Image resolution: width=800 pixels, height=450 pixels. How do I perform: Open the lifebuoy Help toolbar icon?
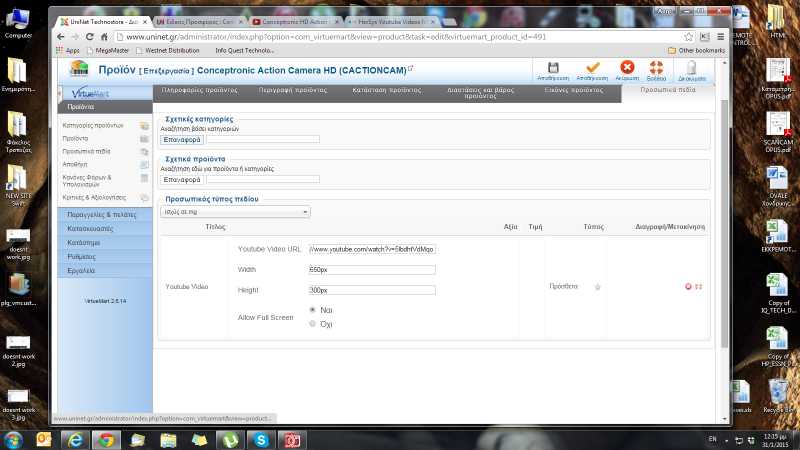click(656, 67)
